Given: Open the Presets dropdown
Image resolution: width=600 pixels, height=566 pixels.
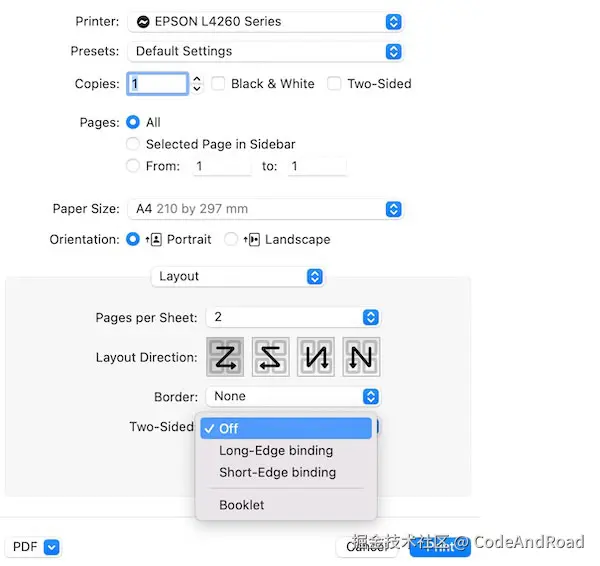Looking at the screenshot, I should pyautogui.click(x=265, y=51).
